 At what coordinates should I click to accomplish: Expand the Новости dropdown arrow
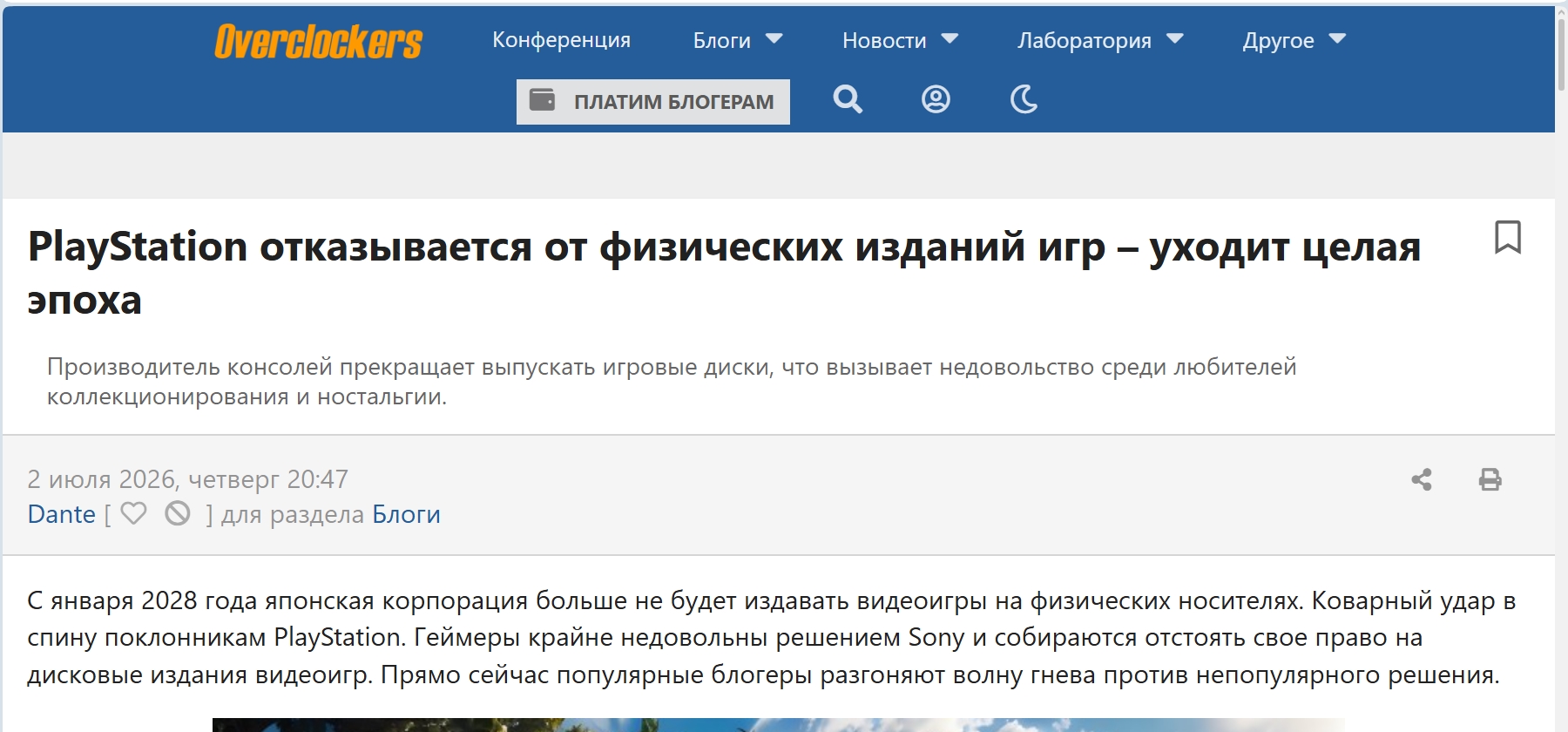(x=950, y=39)
